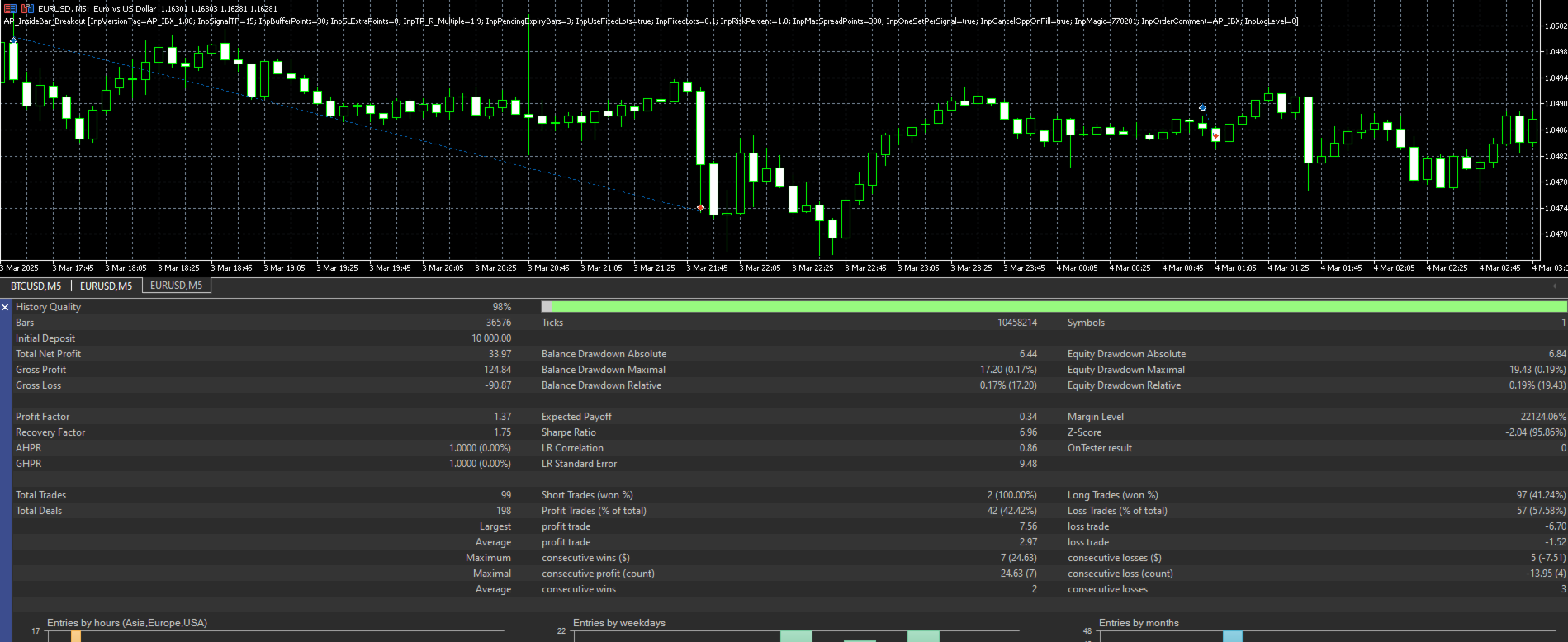Click the Entries by months chart heading
This screenshot has height=642, width=1568.
pyautogui.click(x=1139, y=623)
